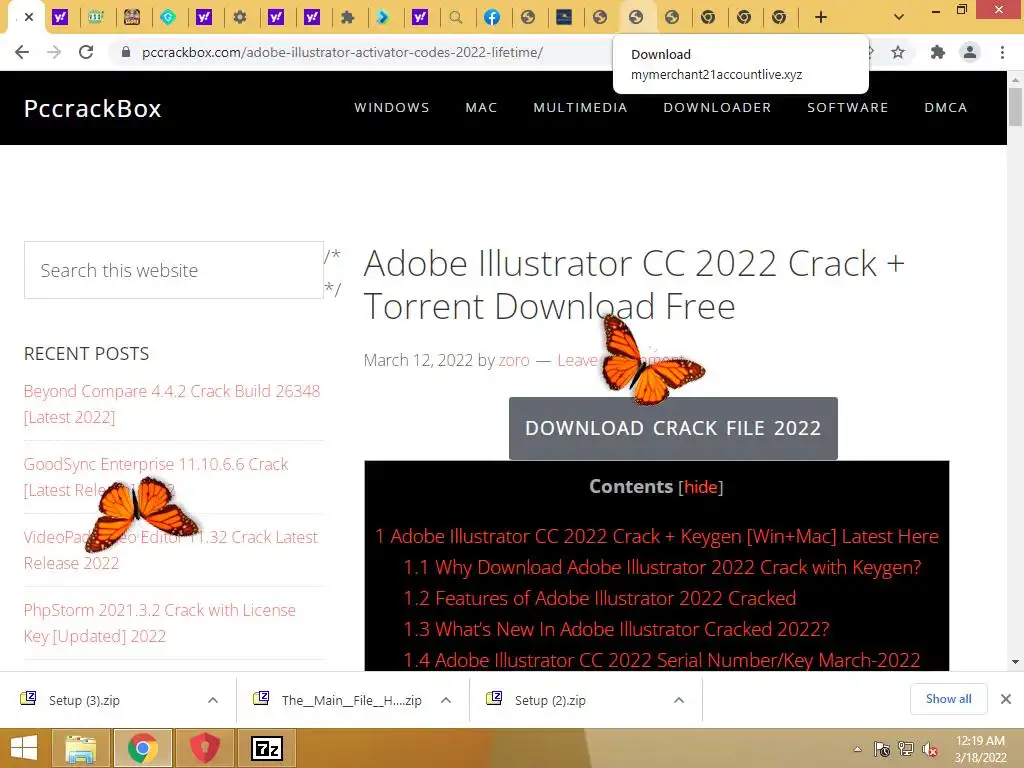
Task: Open downloaded Setup (3).zip file
Action: (84, 700)
